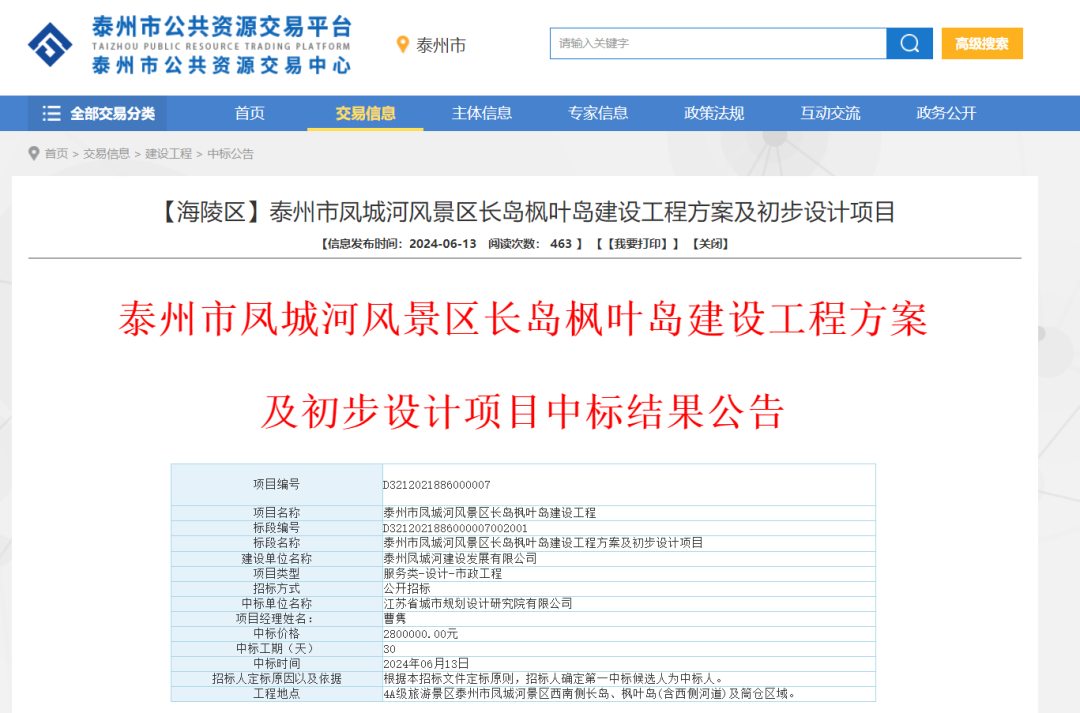This screenshot has width=1080, height=713.
Task: Open the 首页 navigation tab
Action: click(x=250, y=114)
